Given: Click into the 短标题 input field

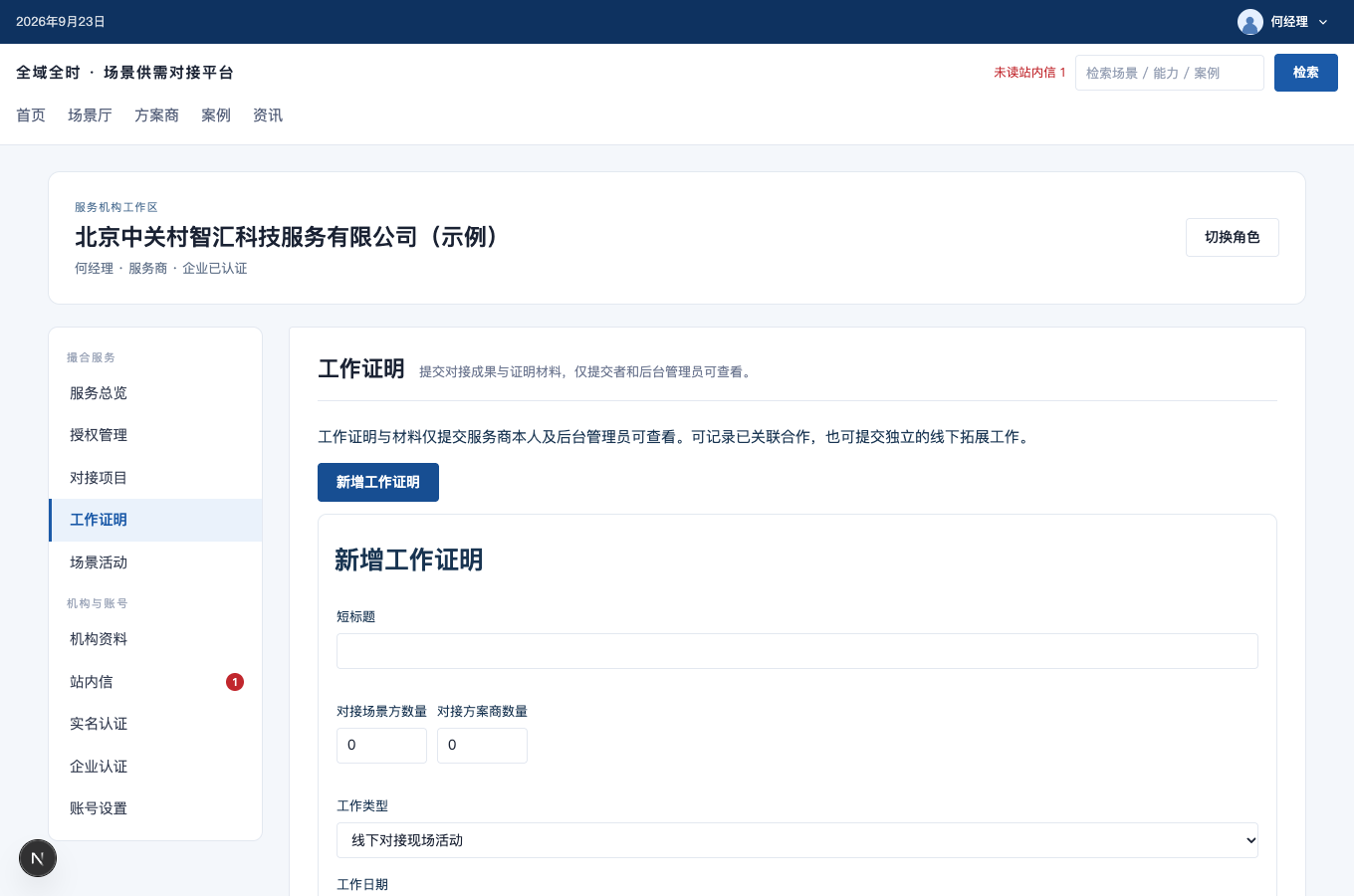Looking at the screenshot, I should [797, 651].
